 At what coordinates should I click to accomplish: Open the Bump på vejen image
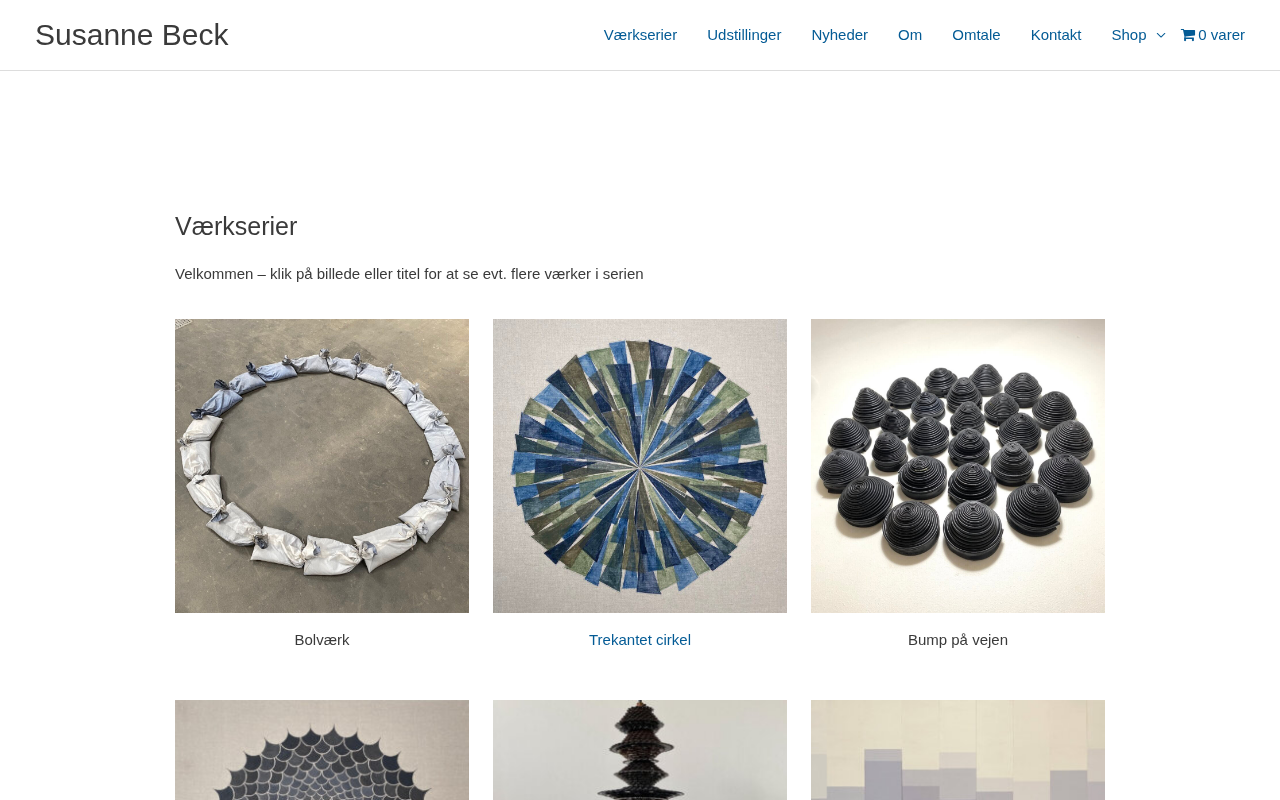958,466
